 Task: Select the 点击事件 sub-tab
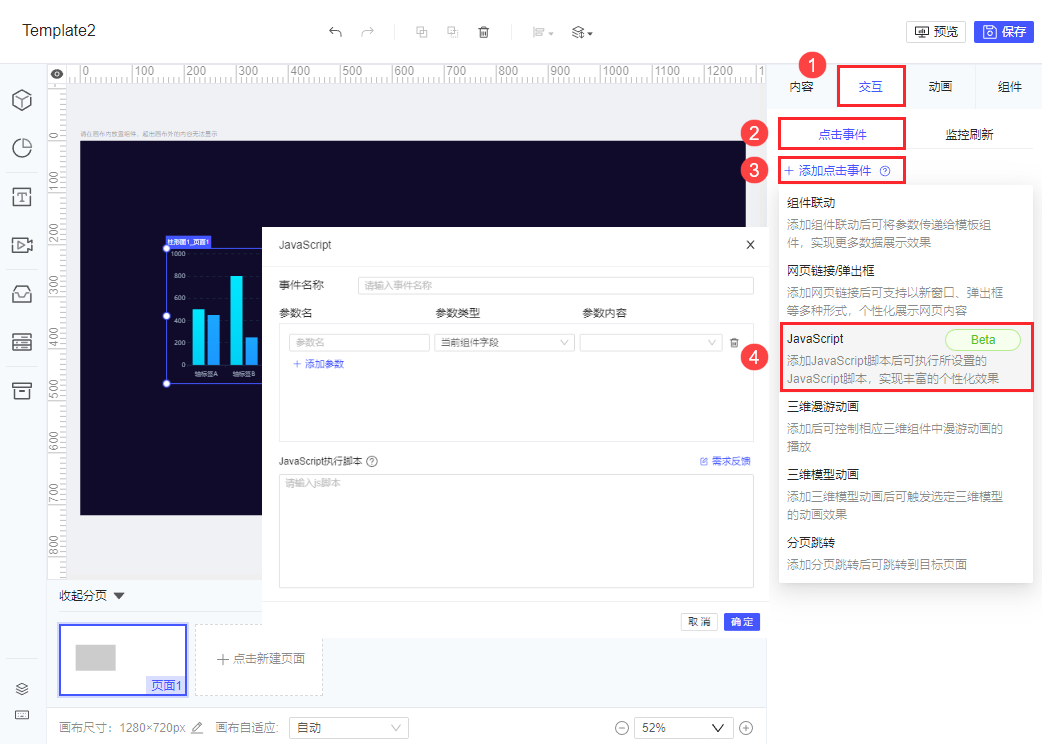pos(842,134)
